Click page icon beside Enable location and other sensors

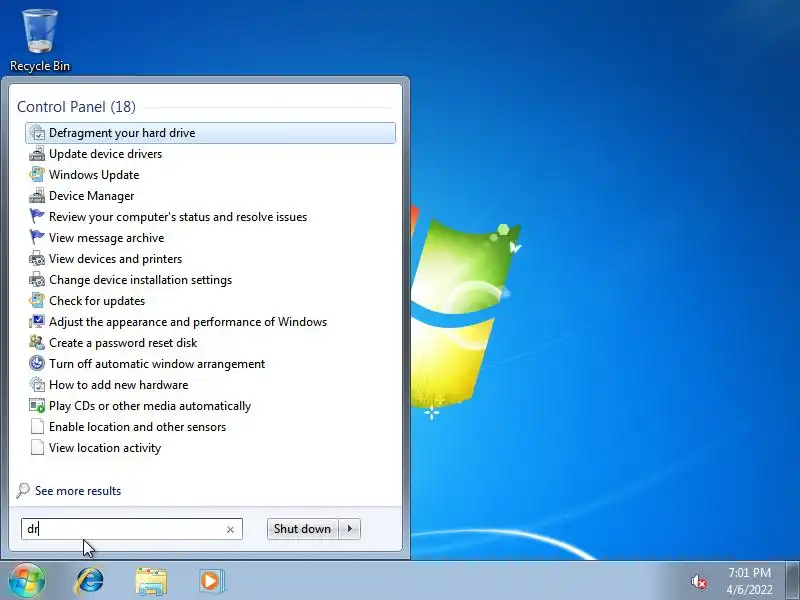[x=37, y=427]
